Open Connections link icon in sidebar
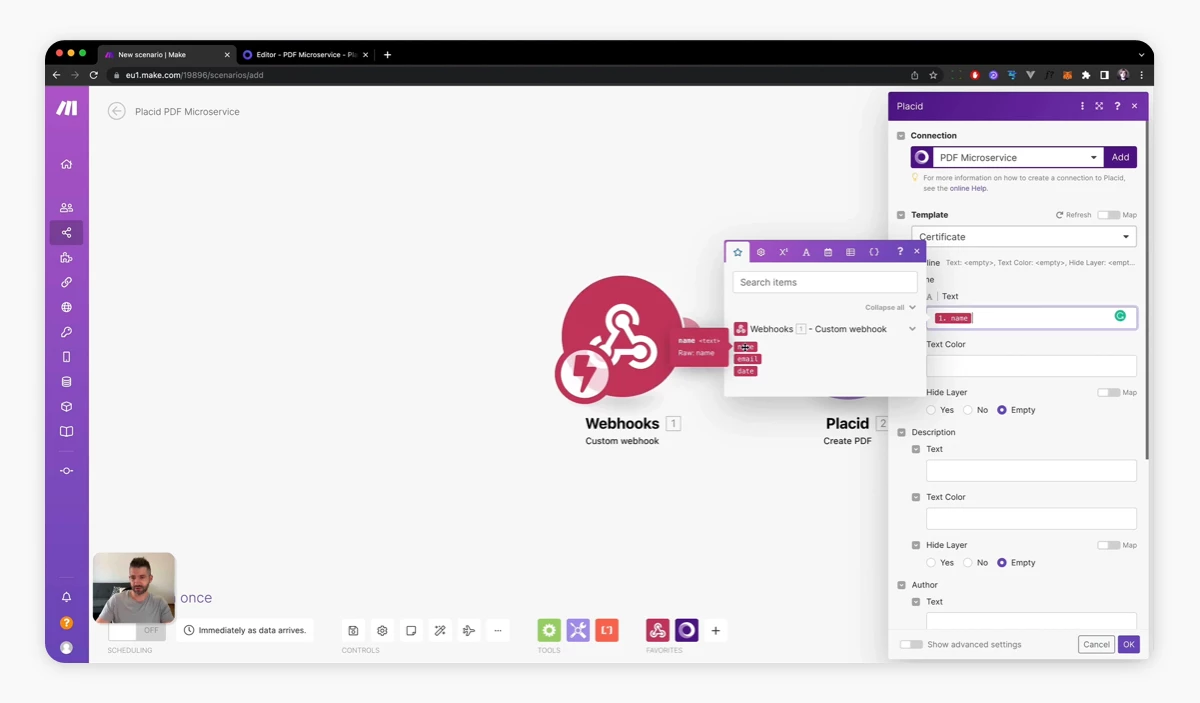This screenshot has width=1200, height=703. (x=66, y=283)
